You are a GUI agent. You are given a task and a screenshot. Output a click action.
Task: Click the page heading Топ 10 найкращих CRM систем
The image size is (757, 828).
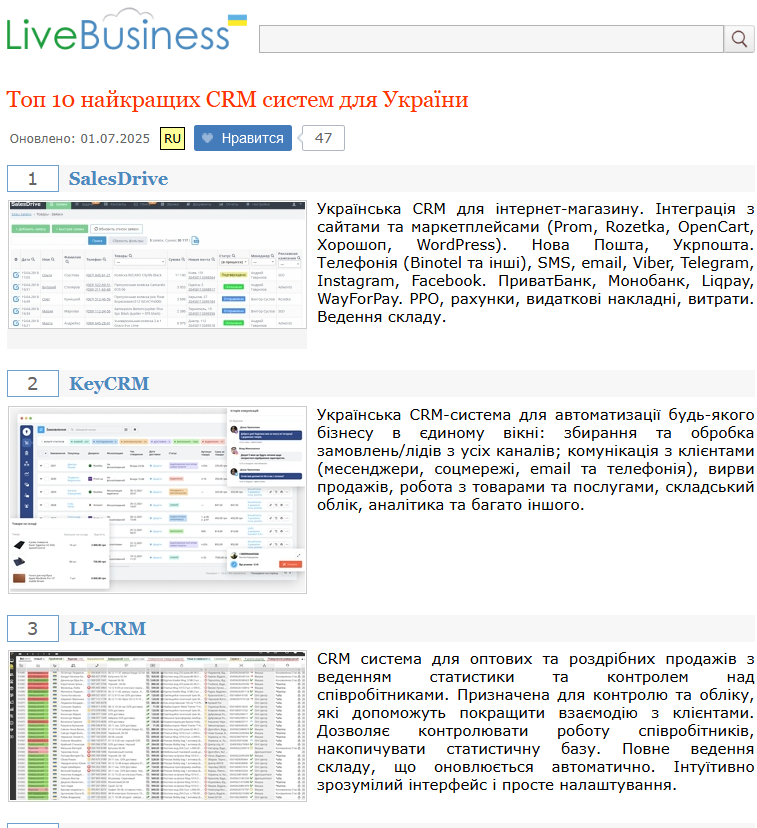coord(237,99)
